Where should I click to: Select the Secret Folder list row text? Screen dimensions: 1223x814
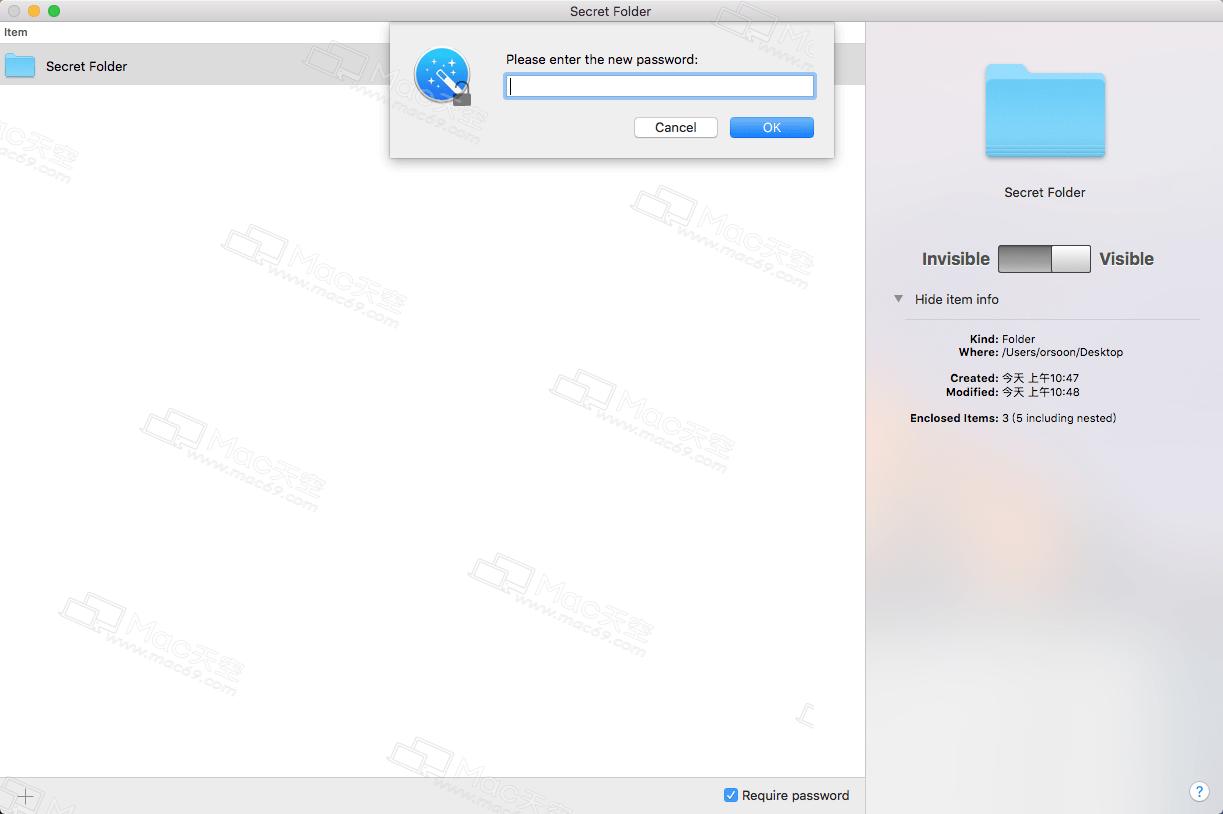[x=87, y=66]
